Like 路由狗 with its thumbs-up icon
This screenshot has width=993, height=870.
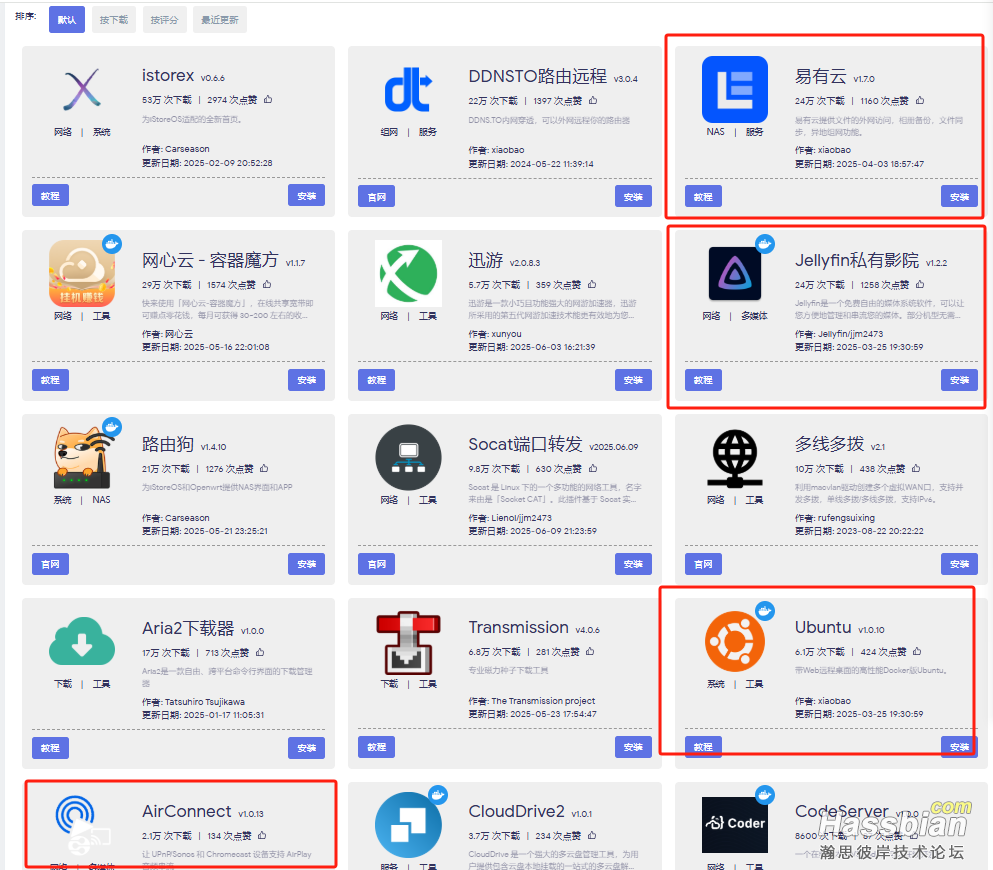pyautogui.click(x=264, y=468)
